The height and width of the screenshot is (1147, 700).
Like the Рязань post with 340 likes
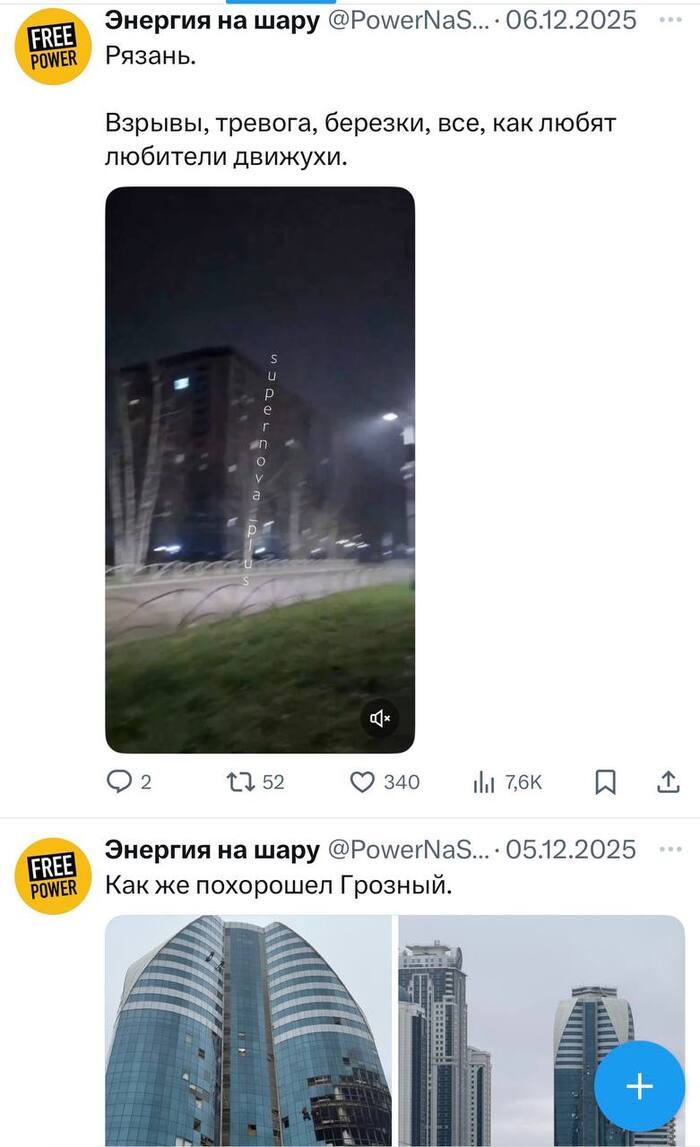(384, 782)
